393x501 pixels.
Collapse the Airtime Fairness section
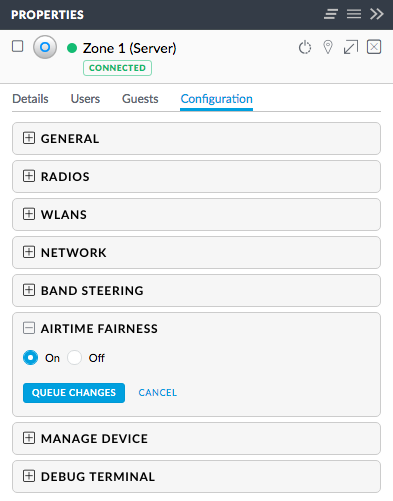click(x=29, y=328)
